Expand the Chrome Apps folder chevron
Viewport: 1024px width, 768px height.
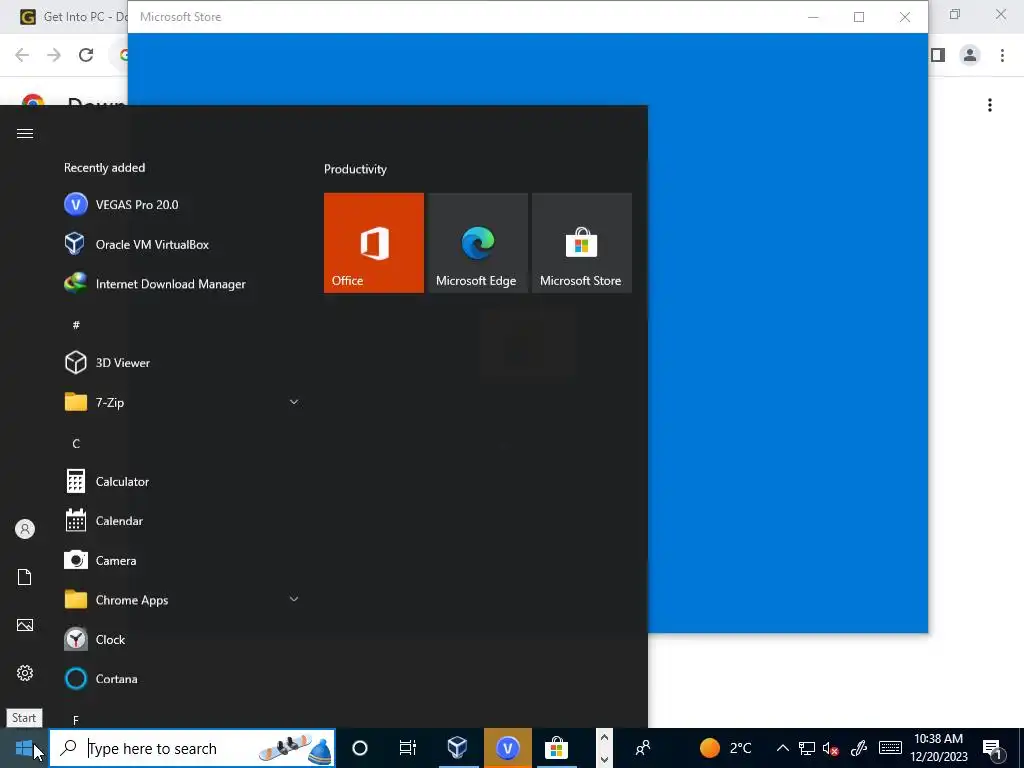tap(294, 600)
